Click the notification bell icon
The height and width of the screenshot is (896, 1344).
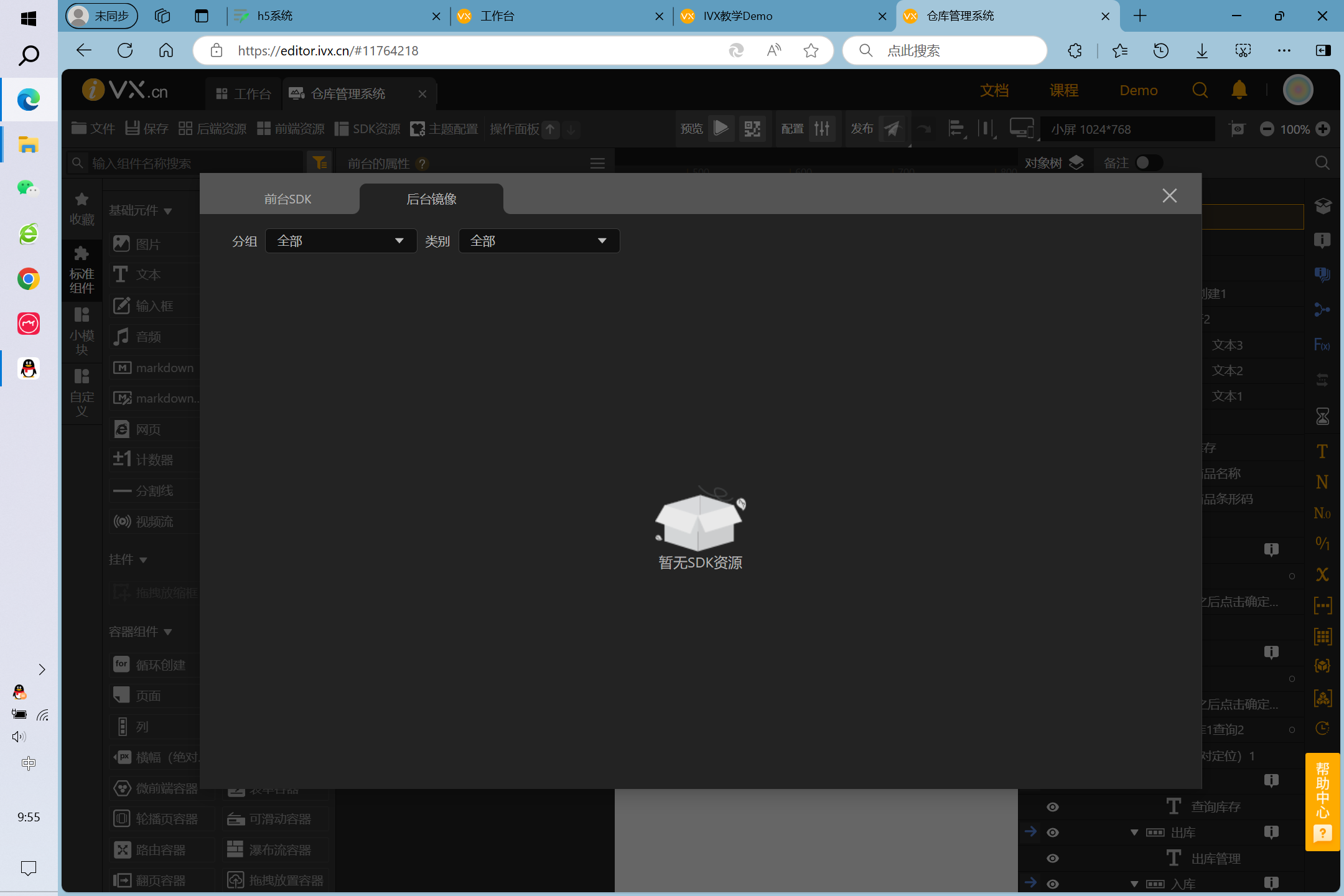pyautogui.click(x=1239, y=91)
